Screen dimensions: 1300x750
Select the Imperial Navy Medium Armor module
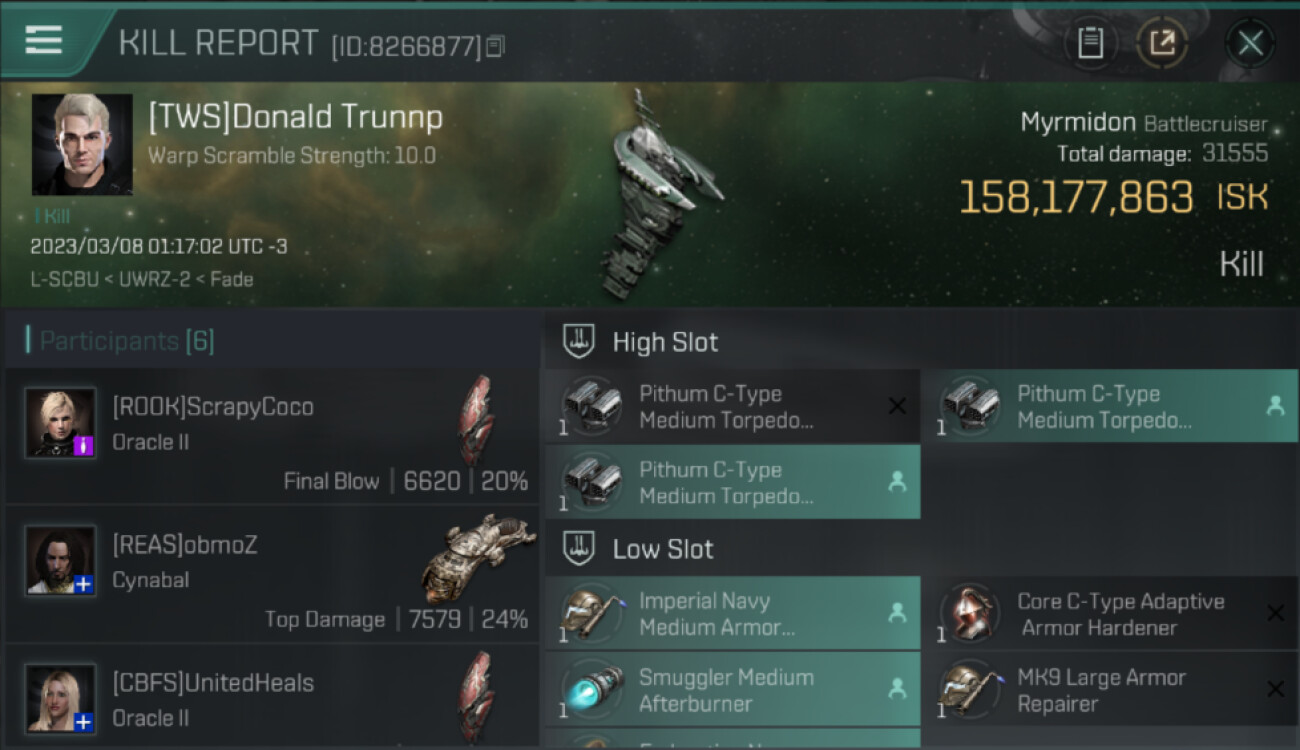pyautogui.click(x=732, y=614)
